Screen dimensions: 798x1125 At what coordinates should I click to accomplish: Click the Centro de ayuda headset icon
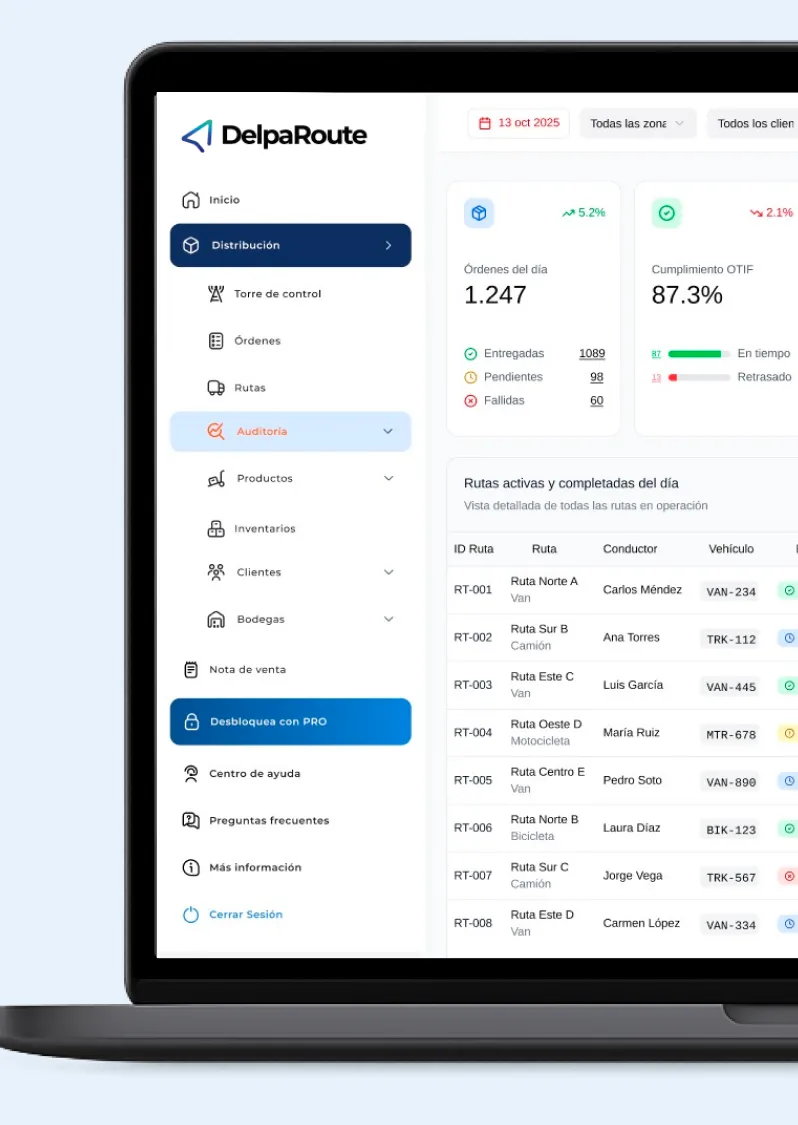(191, 773)
